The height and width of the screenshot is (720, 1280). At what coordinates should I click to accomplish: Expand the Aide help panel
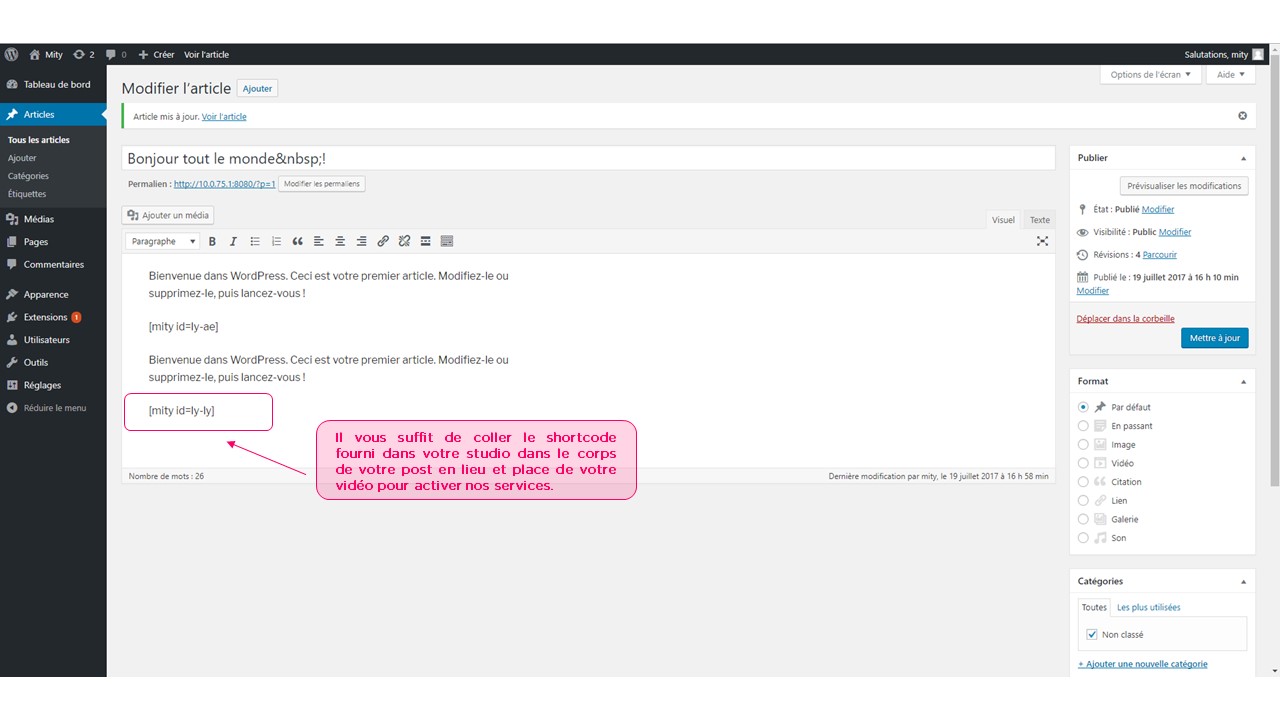(x=1231, y=74)
